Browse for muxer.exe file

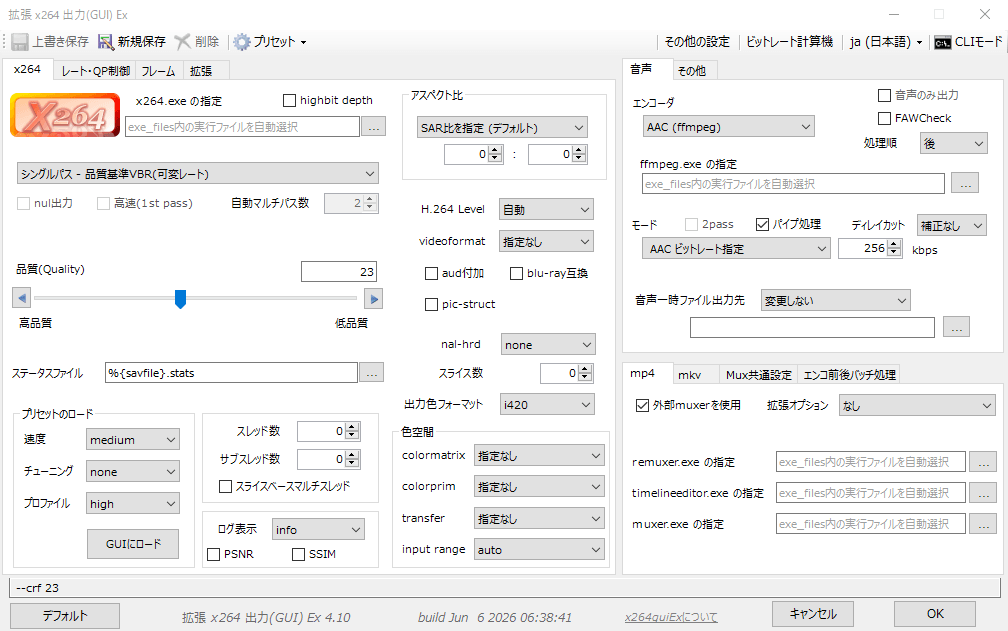point(983,524)
